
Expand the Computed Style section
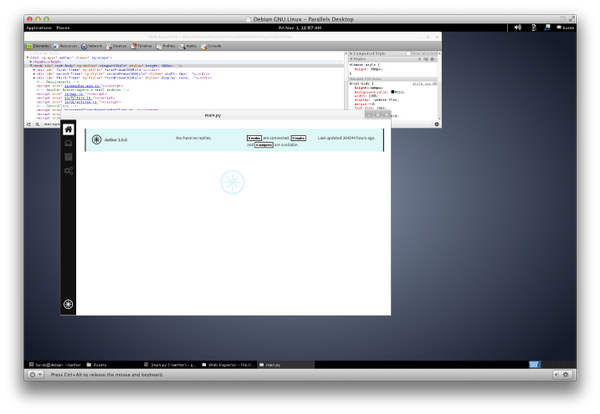(351, 54)
